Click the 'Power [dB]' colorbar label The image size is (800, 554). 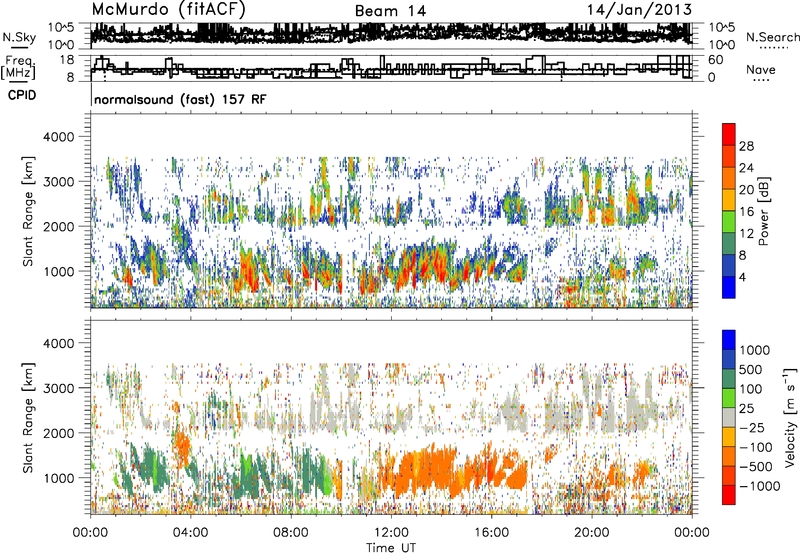(763, 211)
